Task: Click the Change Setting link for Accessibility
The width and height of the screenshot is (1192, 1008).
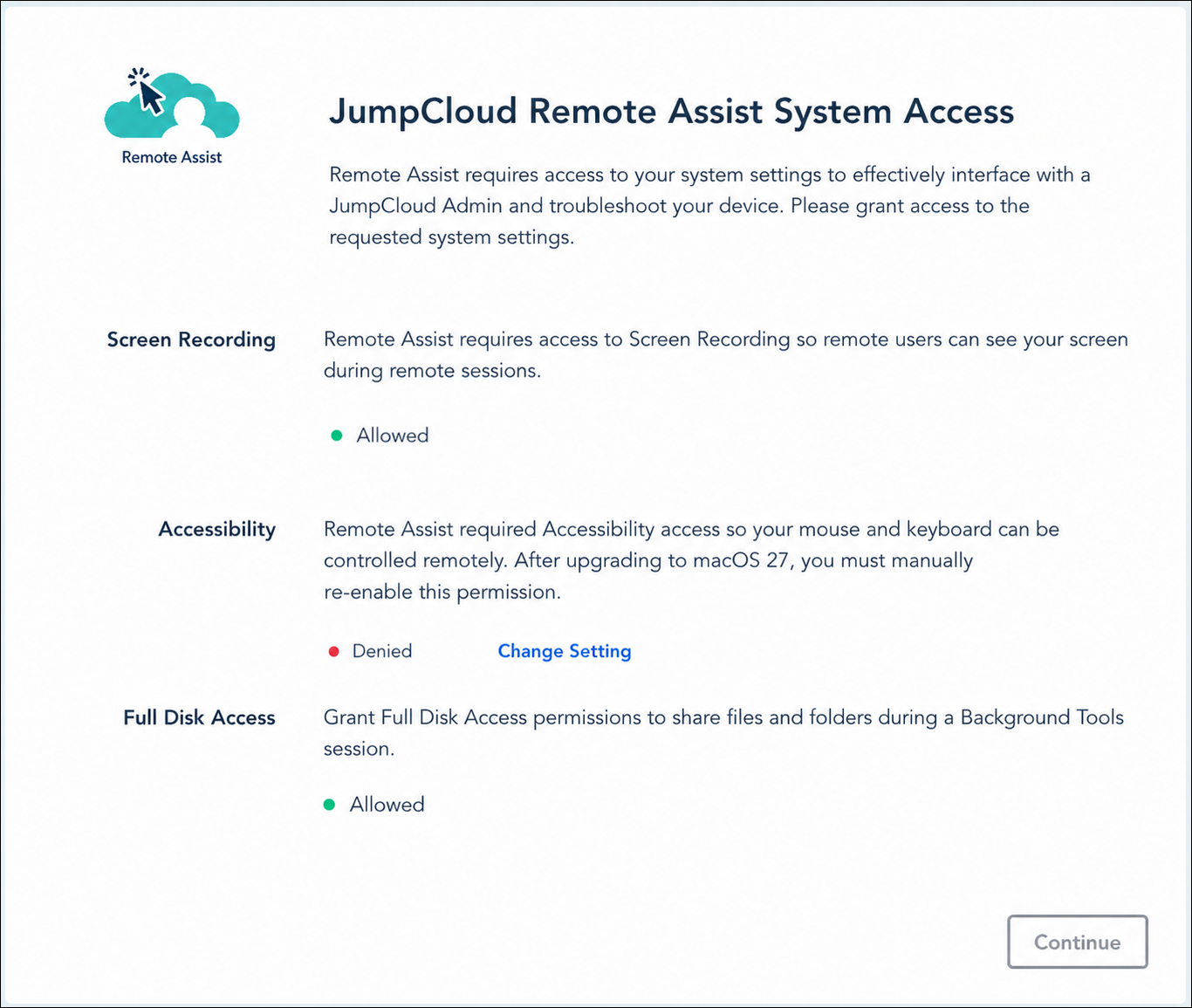Action: pos(565,651)
